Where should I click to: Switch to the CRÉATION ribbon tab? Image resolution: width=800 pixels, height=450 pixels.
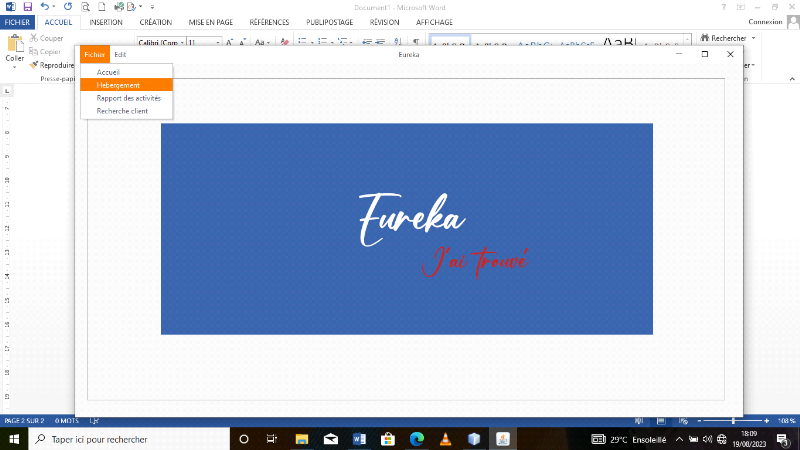pyautogui.click(x=156, y=22)
